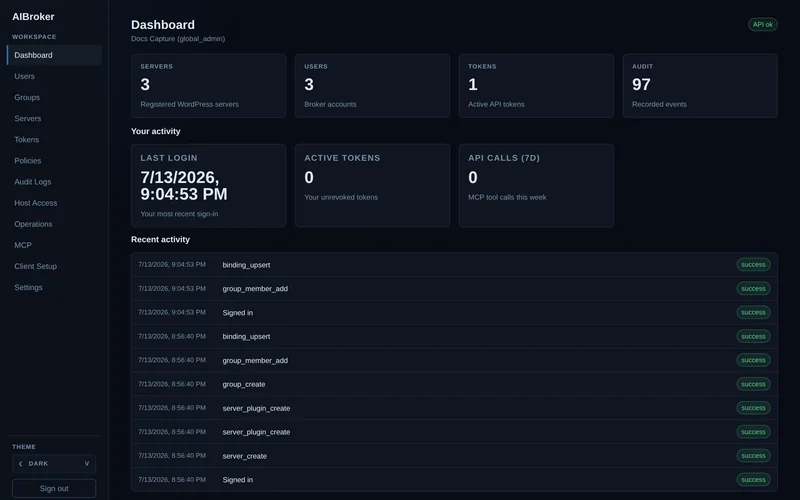Screen dimensions: 800x500
Task: Navigate to Servers section
Action: [x=54, y=118]
